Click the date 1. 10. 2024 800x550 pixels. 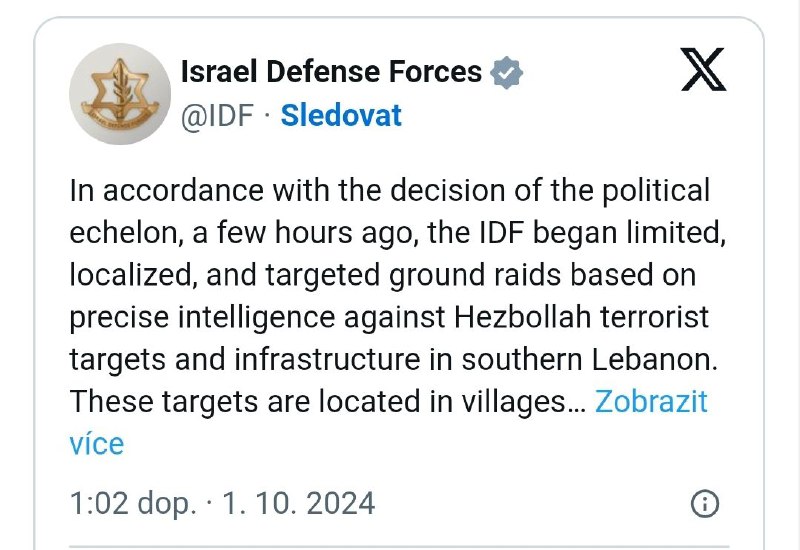pyautogui.click(x=298, y=503)
